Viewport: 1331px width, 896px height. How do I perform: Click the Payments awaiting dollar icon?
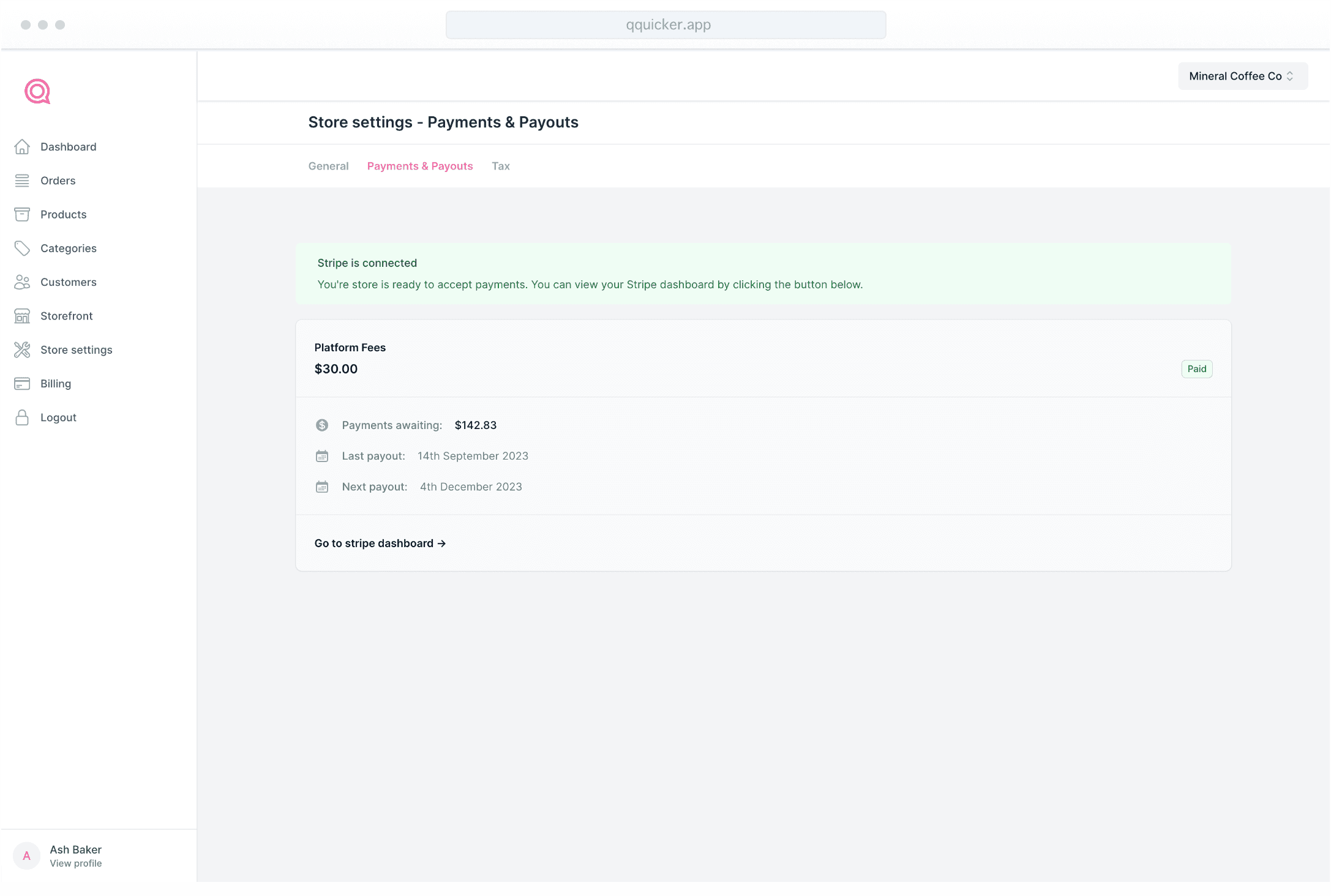[x=322, y=425]
